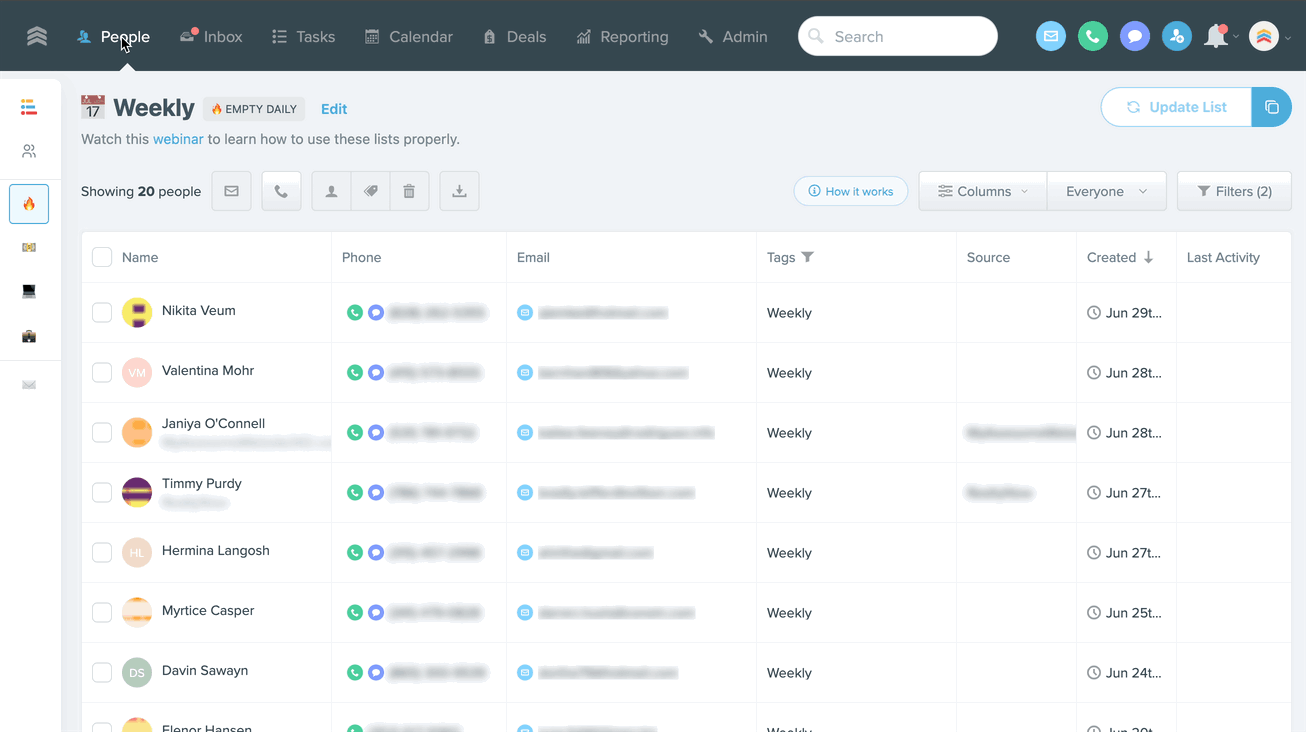Open the user profile avatar menu
This screenshot has height=732, width=1306.
pyautogui.click(x=1264, y=37)
